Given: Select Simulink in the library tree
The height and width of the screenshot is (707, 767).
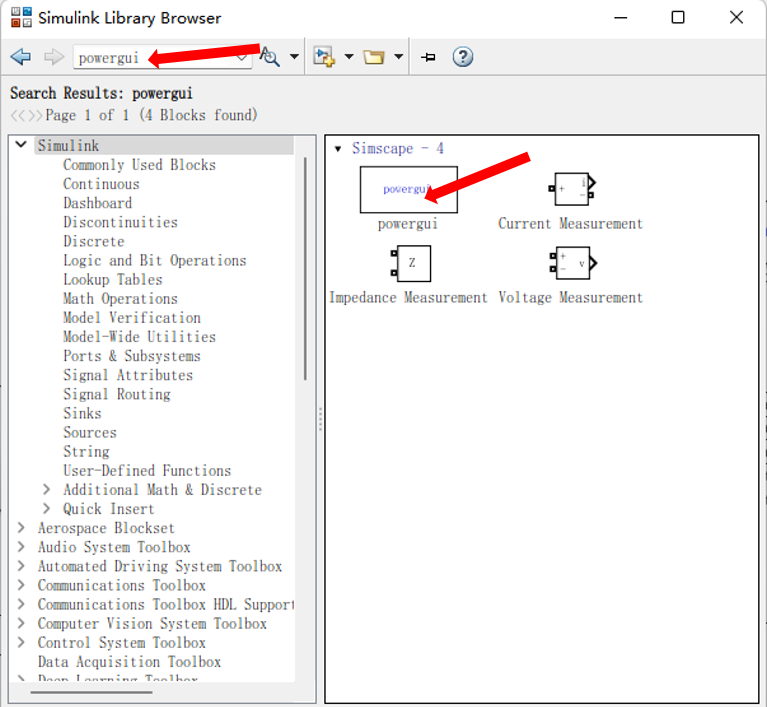Looking at the screenshot, I should click(68, 145).
